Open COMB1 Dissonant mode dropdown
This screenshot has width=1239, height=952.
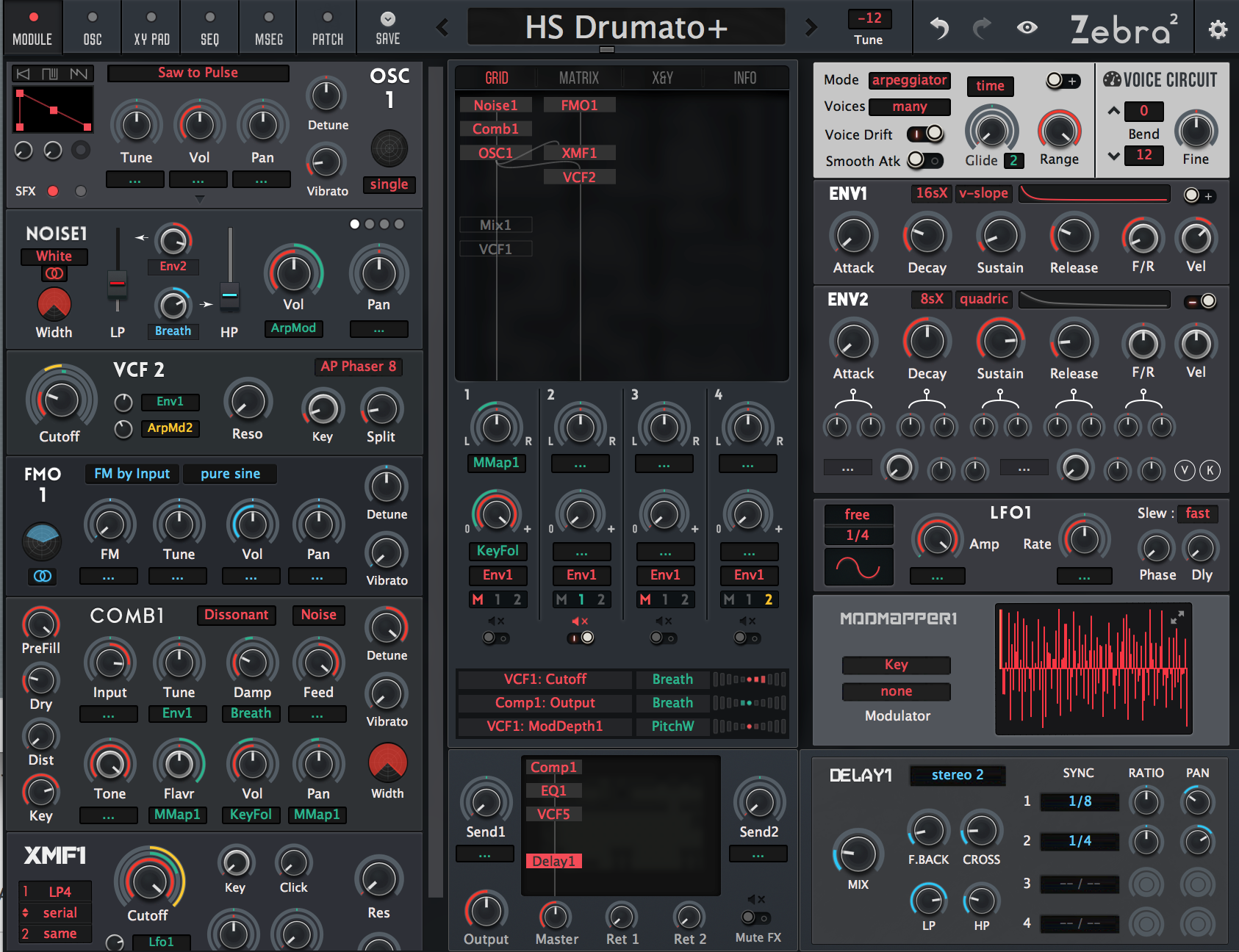(237, 615)
